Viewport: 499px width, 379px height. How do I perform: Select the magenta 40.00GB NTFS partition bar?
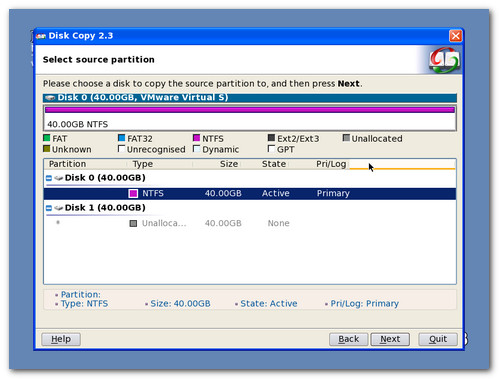(250, 110)
